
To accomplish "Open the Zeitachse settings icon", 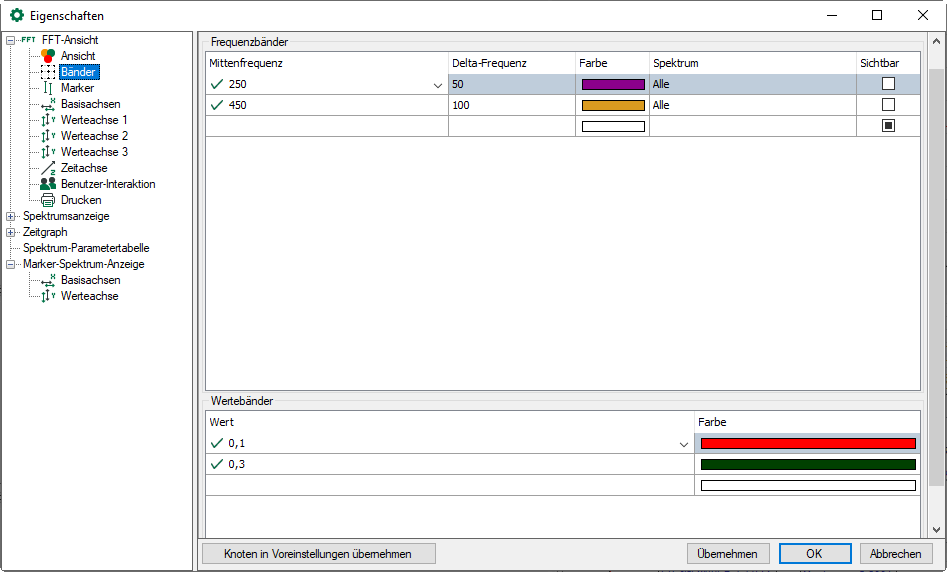I will 47,168.
